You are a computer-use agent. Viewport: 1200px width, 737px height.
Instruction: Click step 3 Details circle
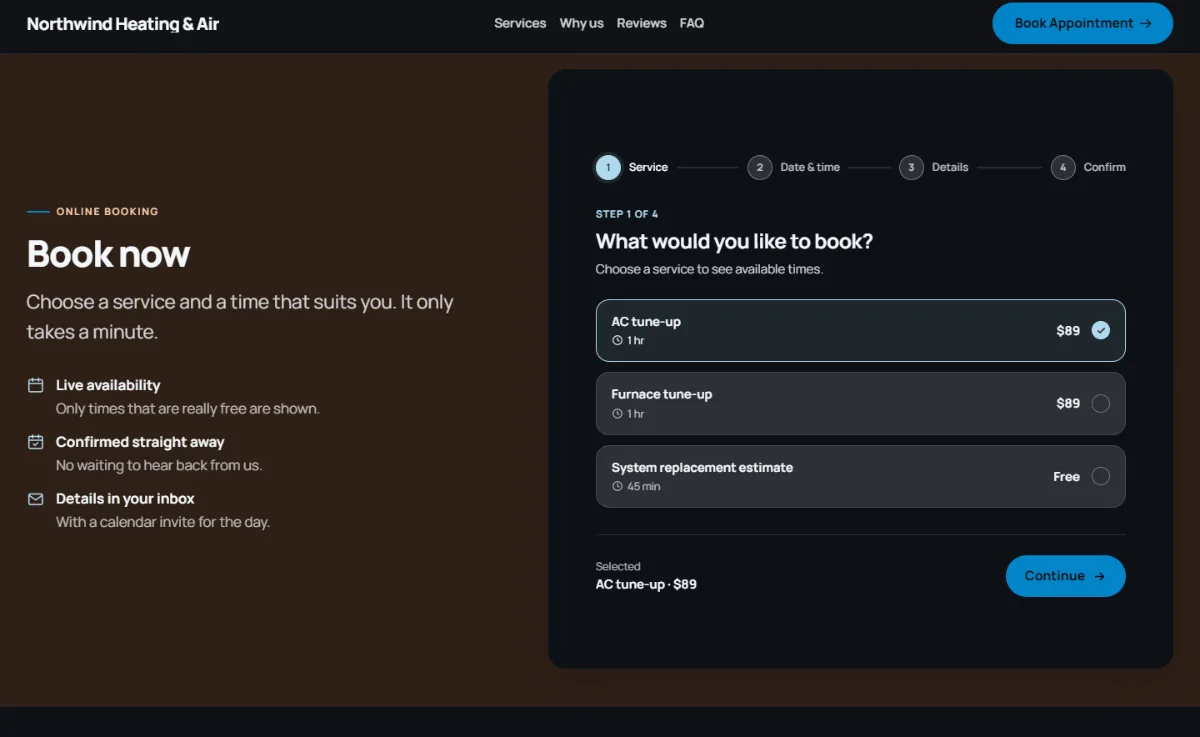point(911,167)
